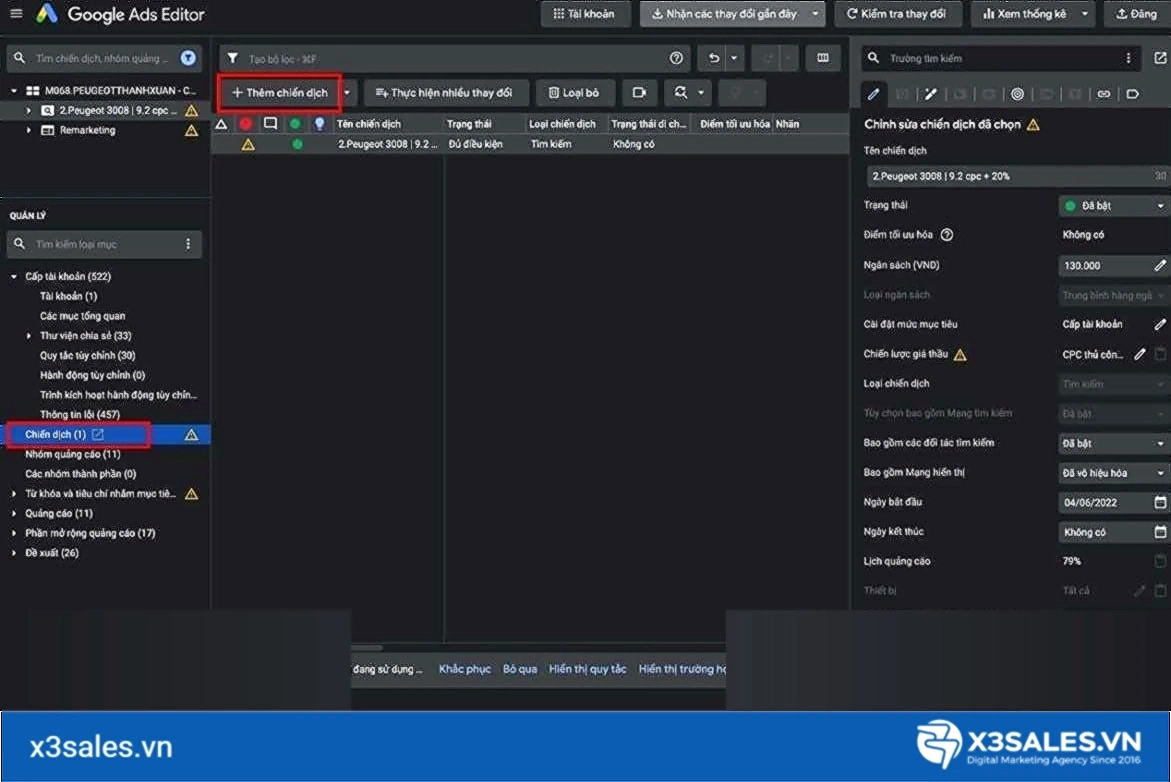Click the undo arrow icon

pyautogui.click(x=714, y=58)
